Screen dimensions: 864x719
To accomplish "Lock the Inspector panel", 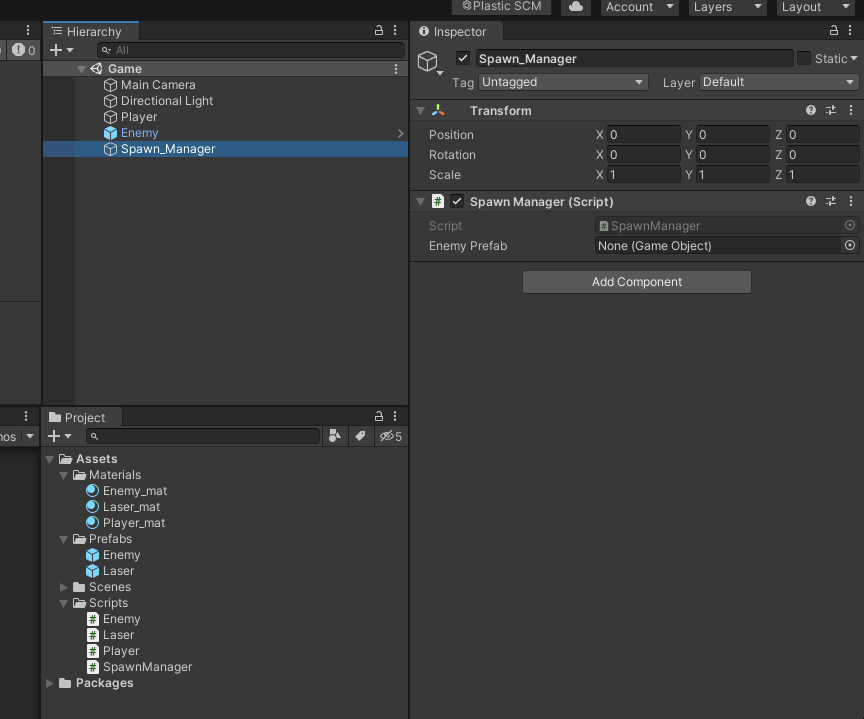I will coord(834,31).
